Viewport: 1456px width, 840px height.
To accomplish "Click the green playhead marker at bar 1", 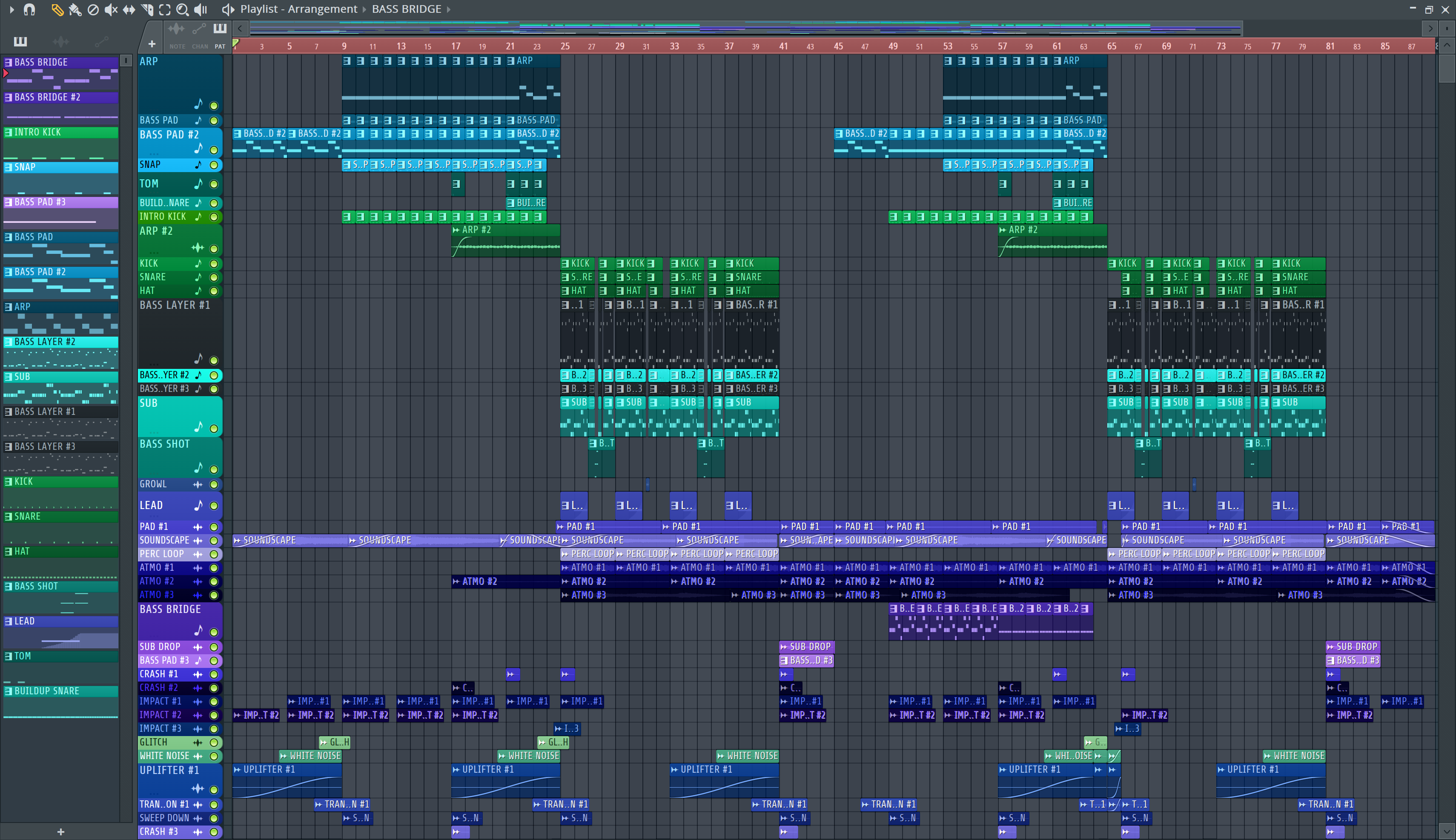I will 235,43.
